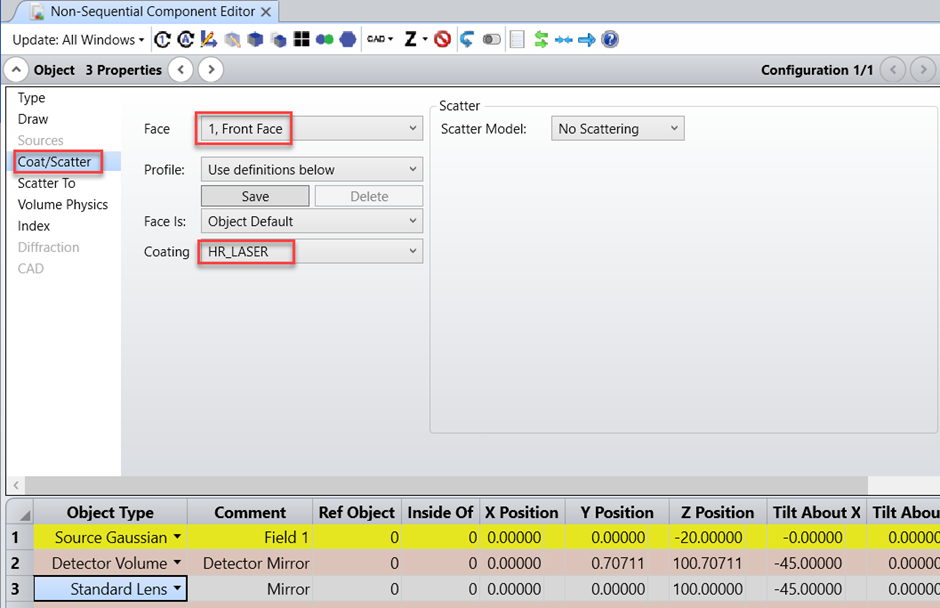This screenshot has height=608, width=940.
Task: Switch to the Volume Physics section
Action: pyautogui.click(x=63, y=204)
